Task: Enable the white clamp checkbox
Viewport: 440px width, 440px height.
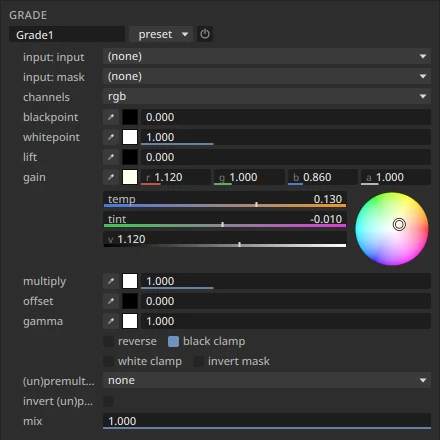Action: (108, 361)
